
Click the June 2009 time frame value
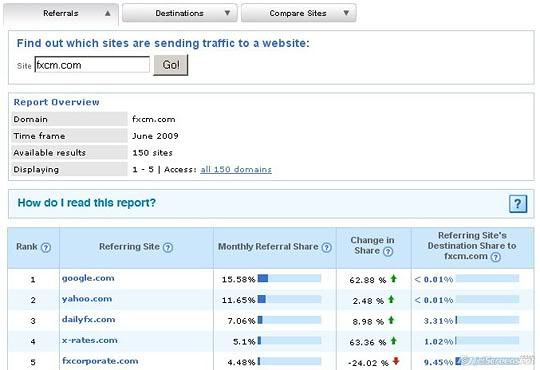[x=155, y=136]
